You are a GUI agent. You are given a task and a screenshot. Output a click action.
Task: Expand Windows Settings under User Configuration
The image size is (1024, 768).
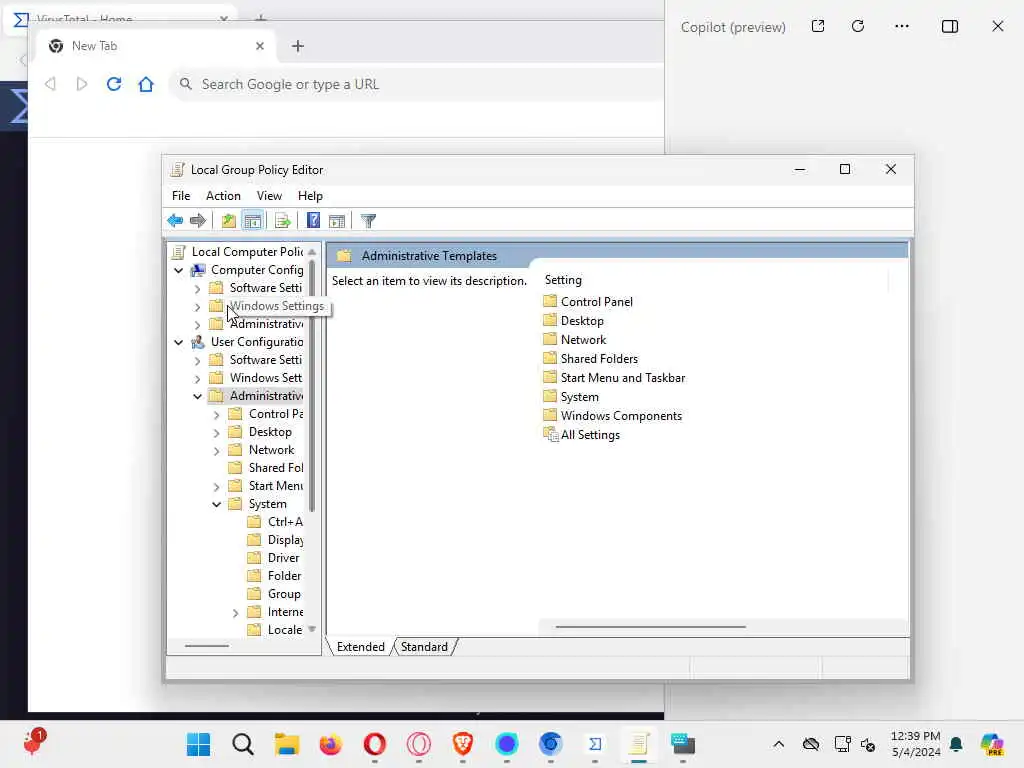coord(197,378)
